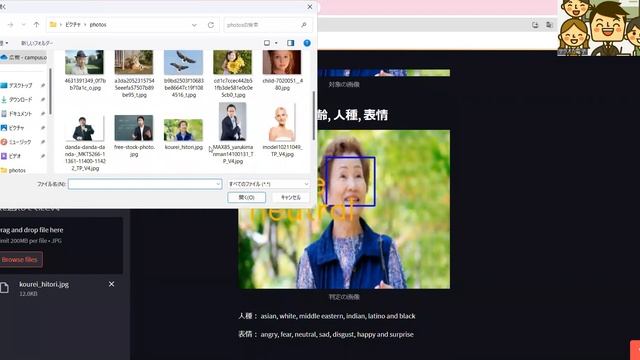Open ダウンロード in the navigation pane

pyautogui.click(x=20, y=100)
